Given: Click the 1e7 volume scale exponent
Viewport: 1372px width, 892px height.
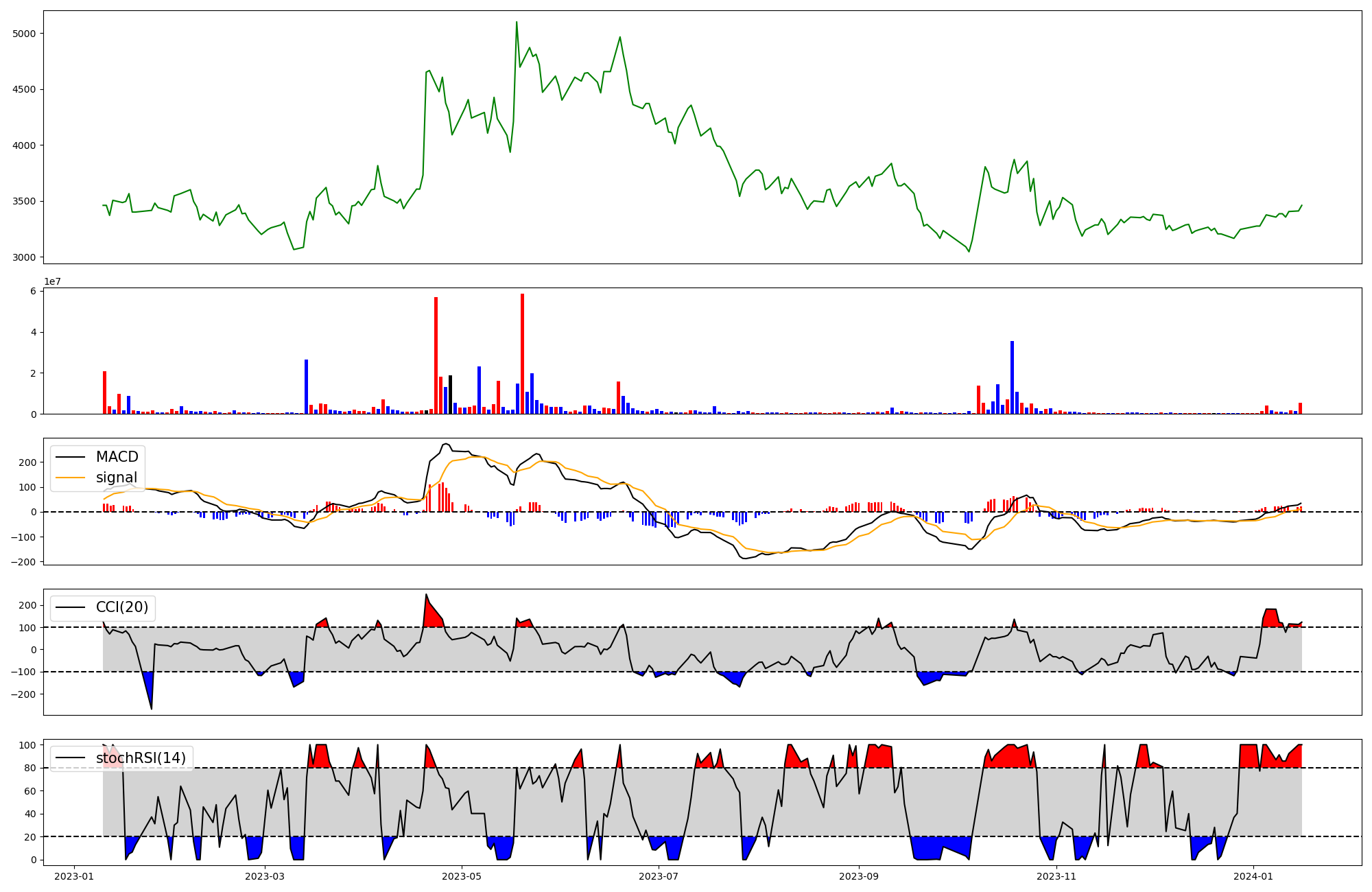Looking at the screenshot, I should [52, 282].
